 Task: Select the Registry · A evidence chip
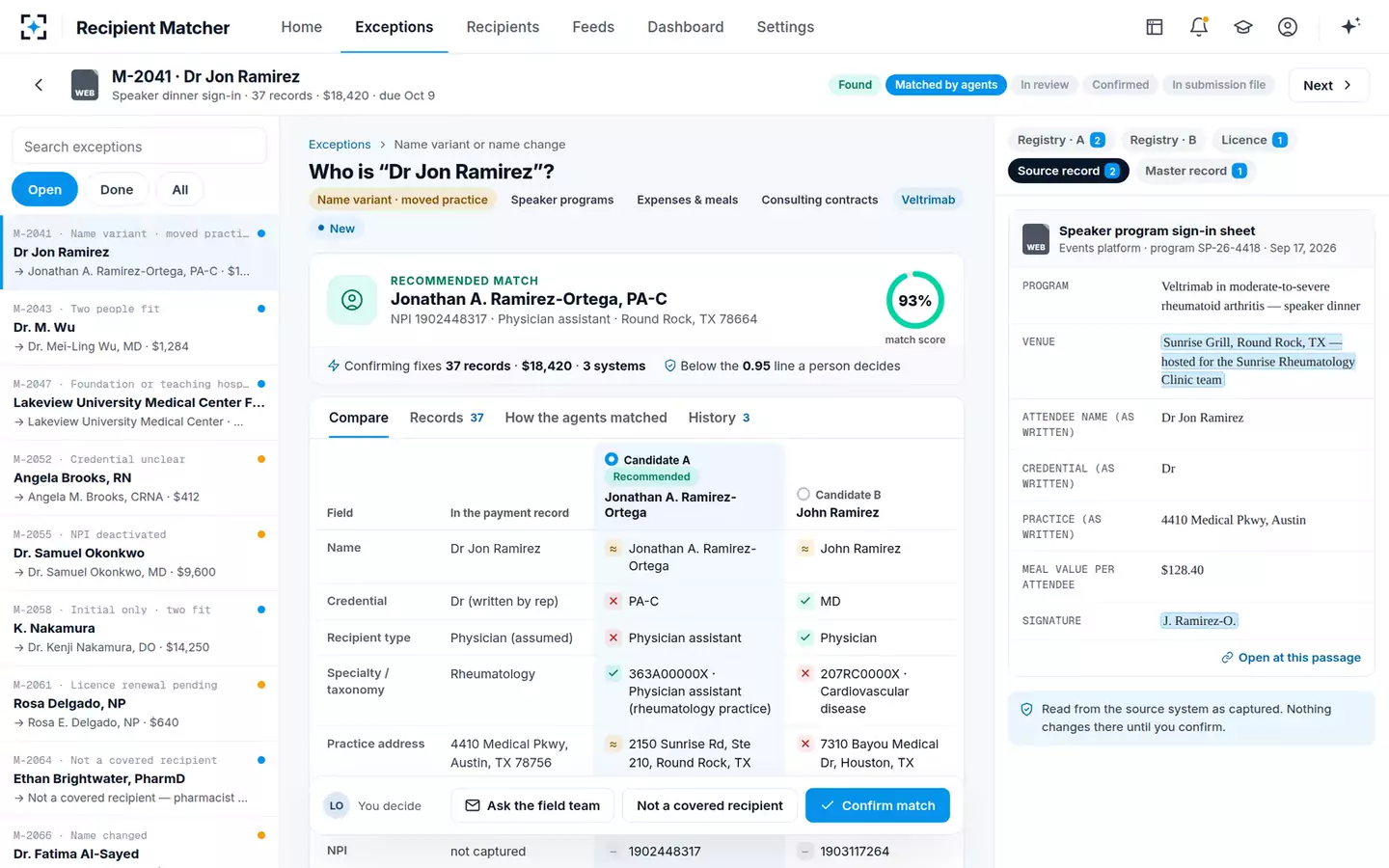[1060, 140]
